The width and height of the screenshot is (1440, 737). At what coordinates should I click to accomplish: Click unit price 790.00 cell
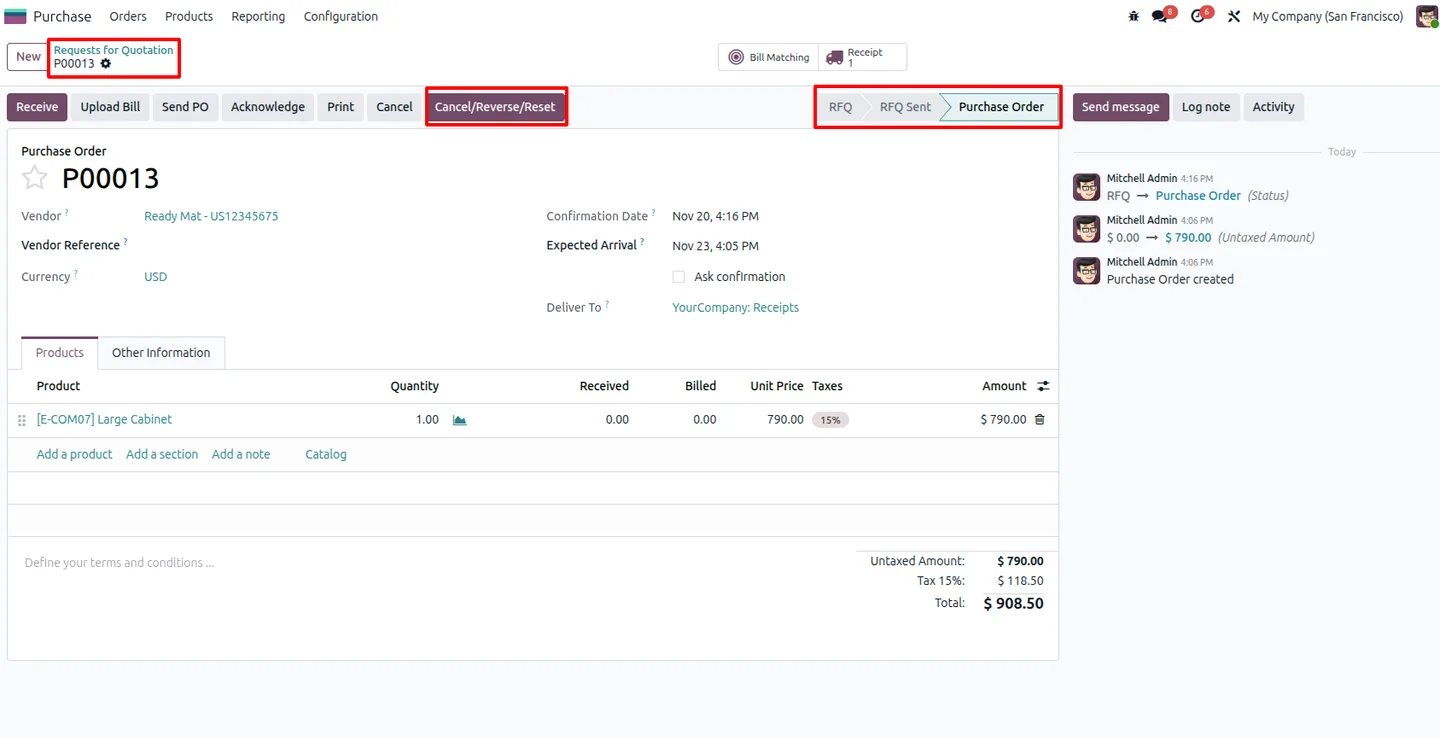[x=785, y=420]
